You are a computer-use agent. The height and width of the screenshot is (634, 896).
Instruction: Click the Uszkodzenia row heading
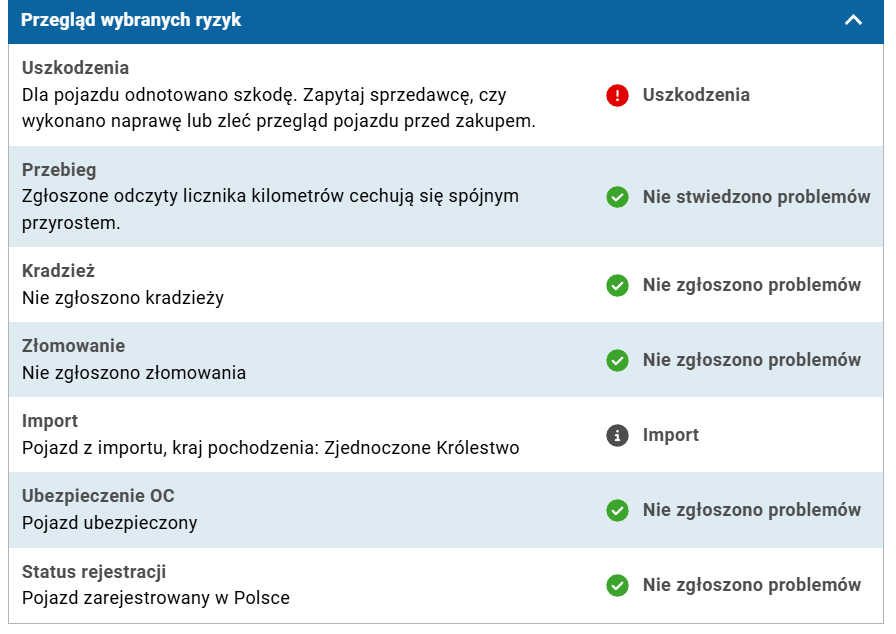coord(75,69)
